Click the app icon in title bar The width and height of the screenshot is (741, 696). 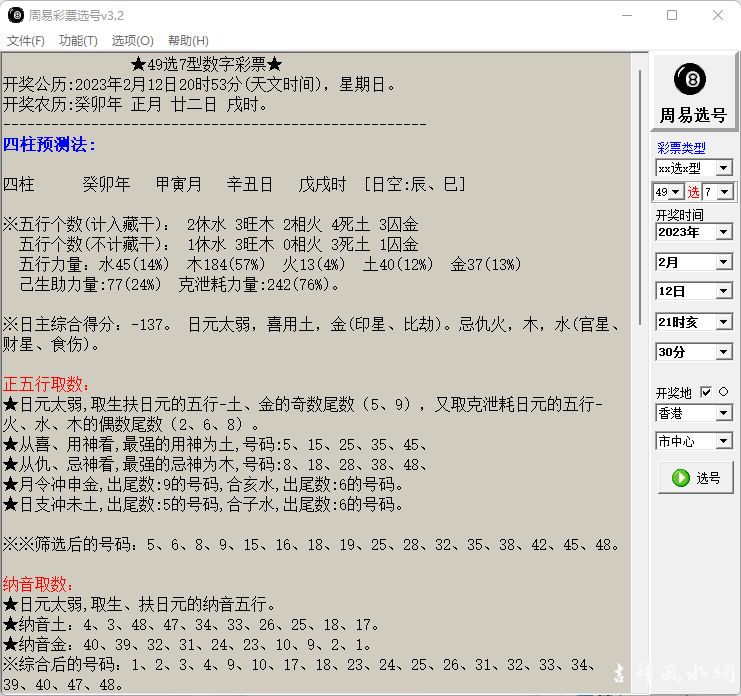[x=15, y=15]
